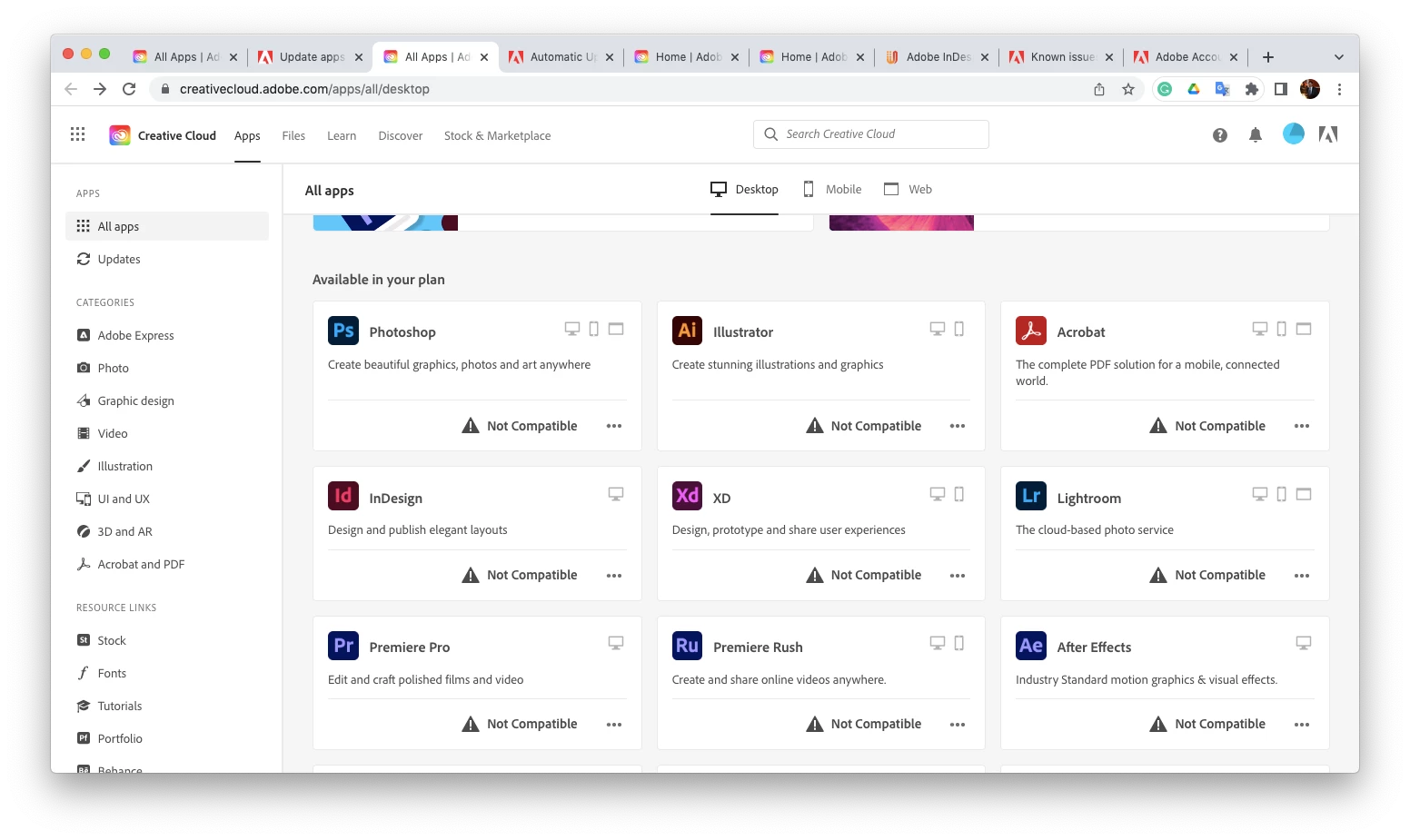Viewport: 1410px width, 840px height.
Task: Open Photoshop more options ellipsis
Action: (x=614, y=426)
